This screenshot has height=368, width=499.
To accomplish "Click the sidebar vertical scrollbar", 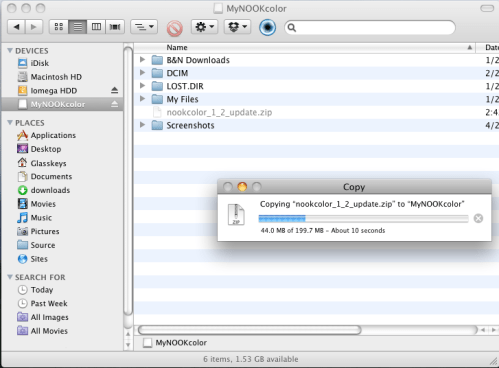I will click(128, 182).
